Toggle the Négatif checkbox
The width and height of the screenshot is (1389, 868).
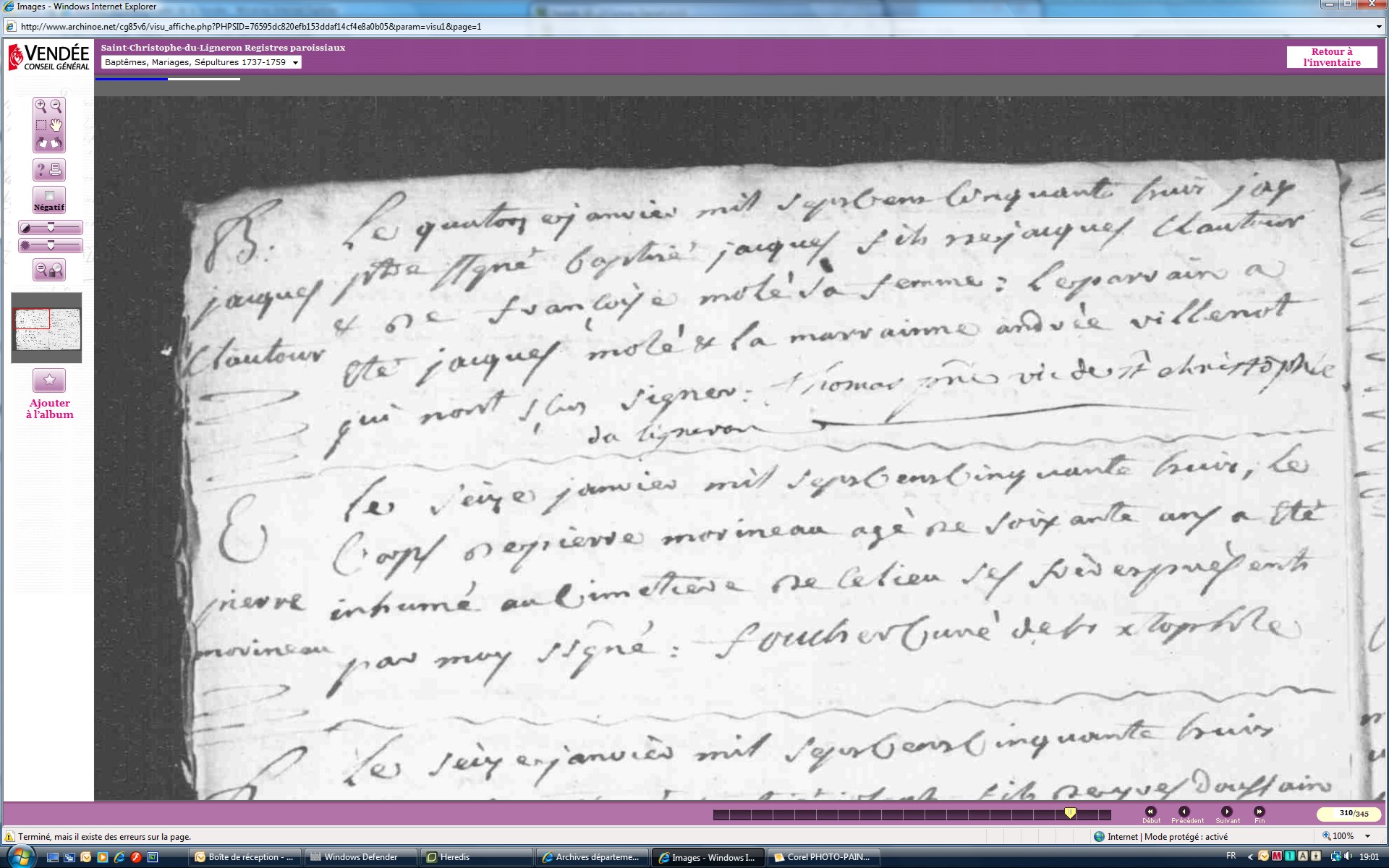(x=49, y=196)
